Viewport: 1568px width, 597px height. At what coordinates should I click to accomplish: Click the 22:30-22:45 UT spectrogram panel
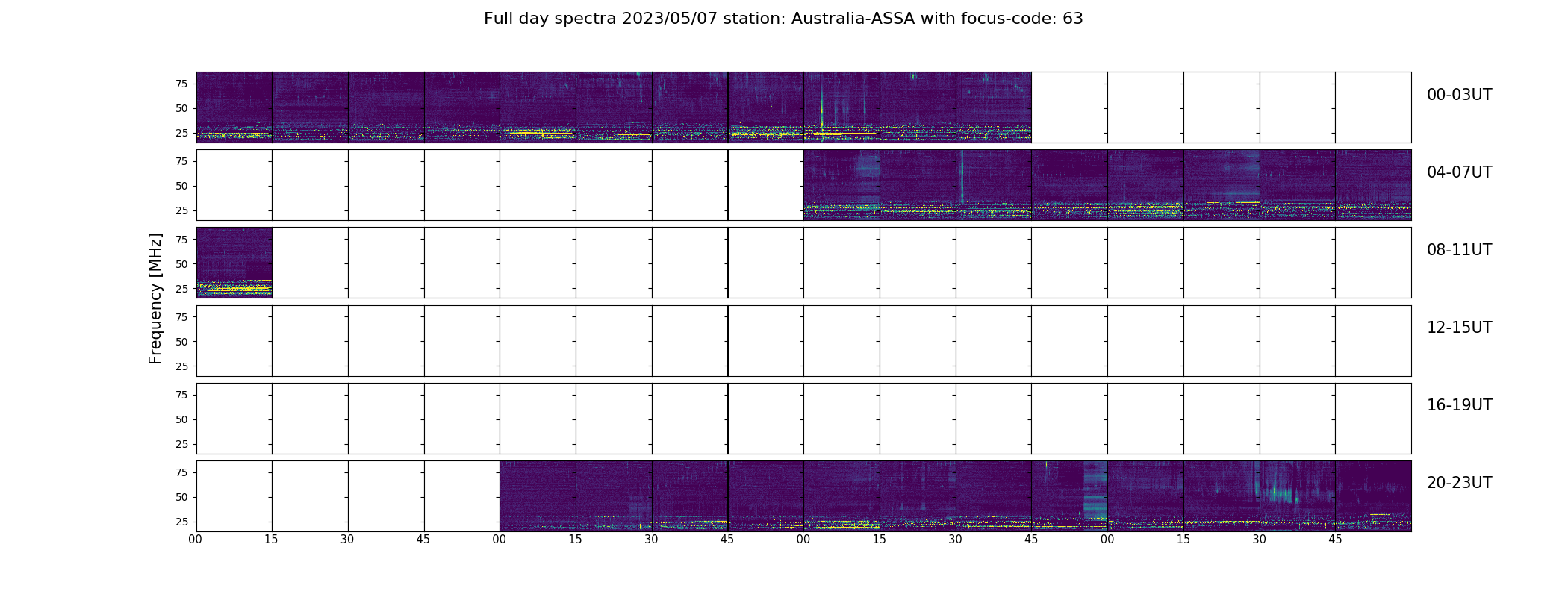994,496
